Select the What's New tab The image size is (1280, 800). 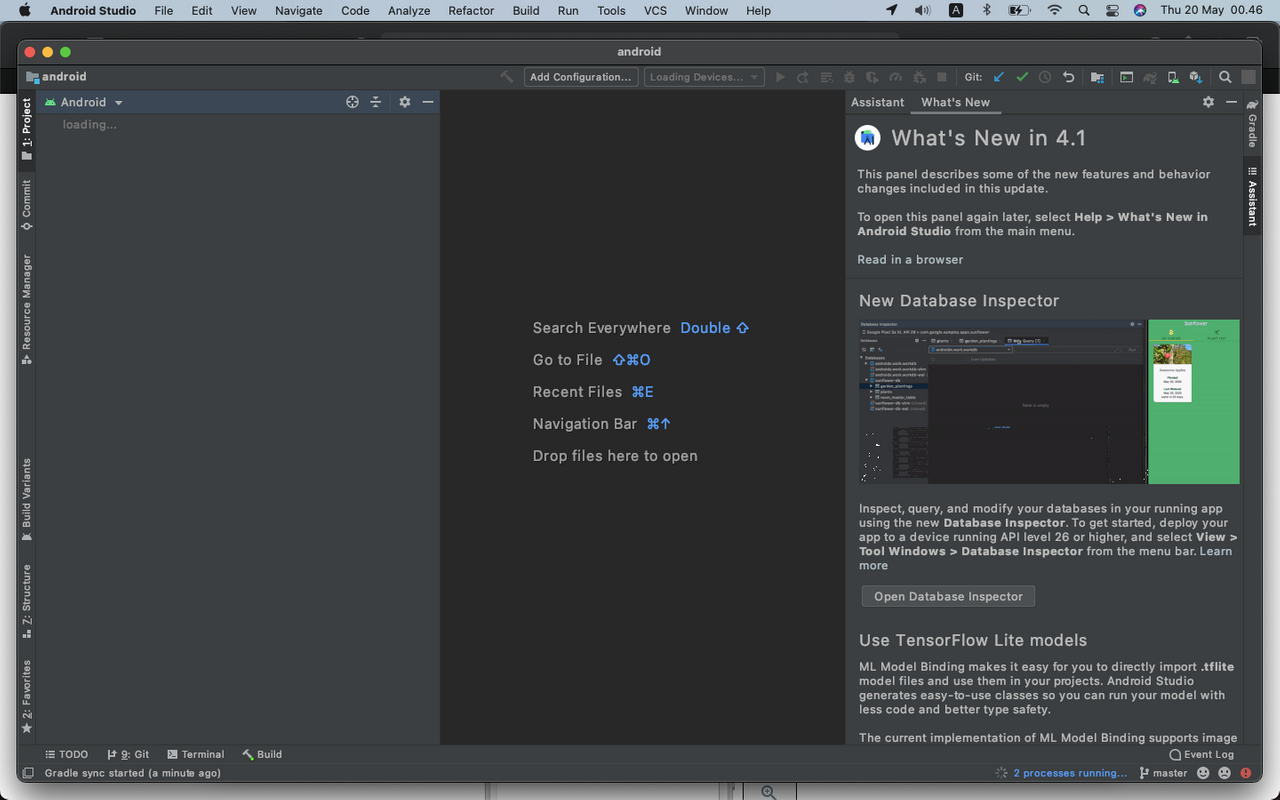(955, 102)
